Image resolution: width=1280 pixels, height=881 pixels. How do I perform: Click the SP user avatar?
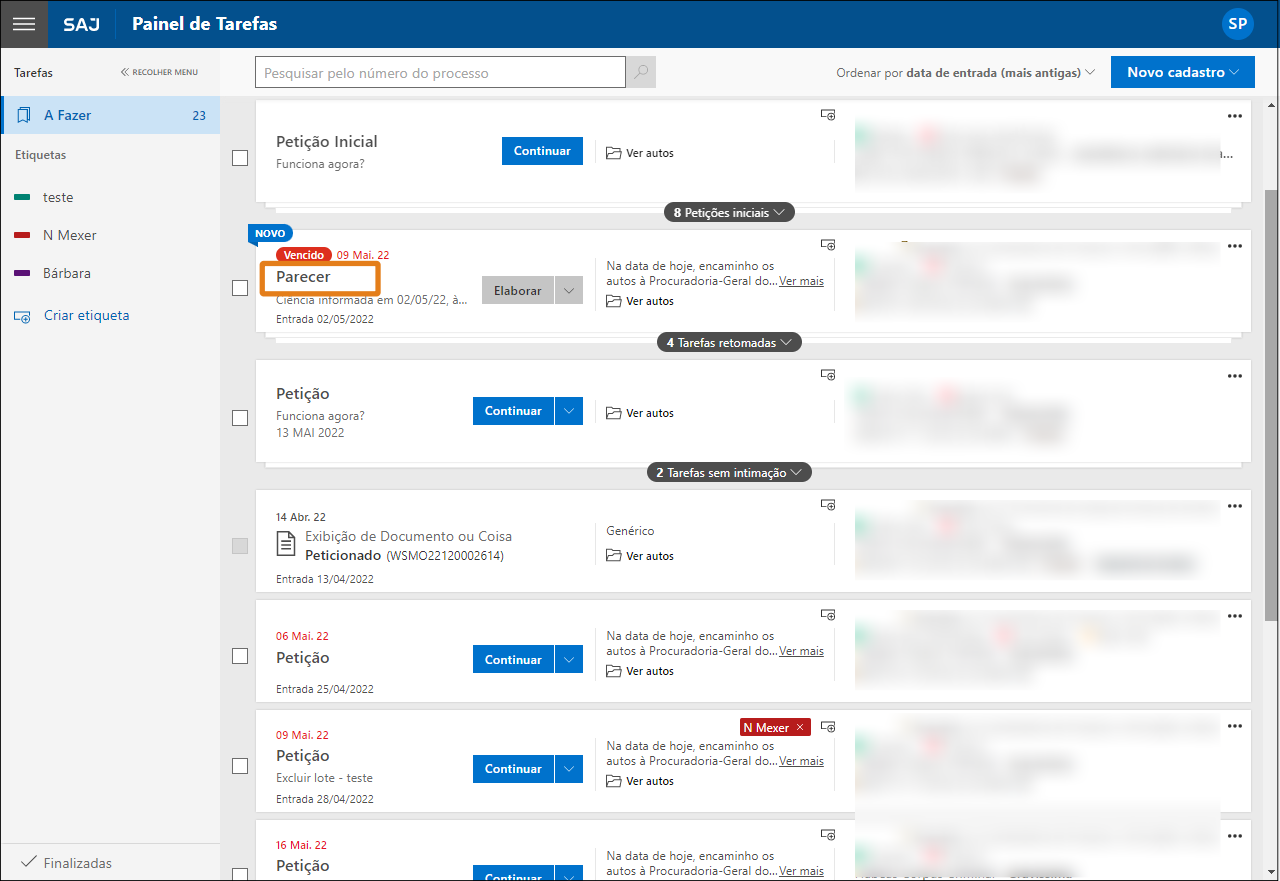pos(1238,24)
